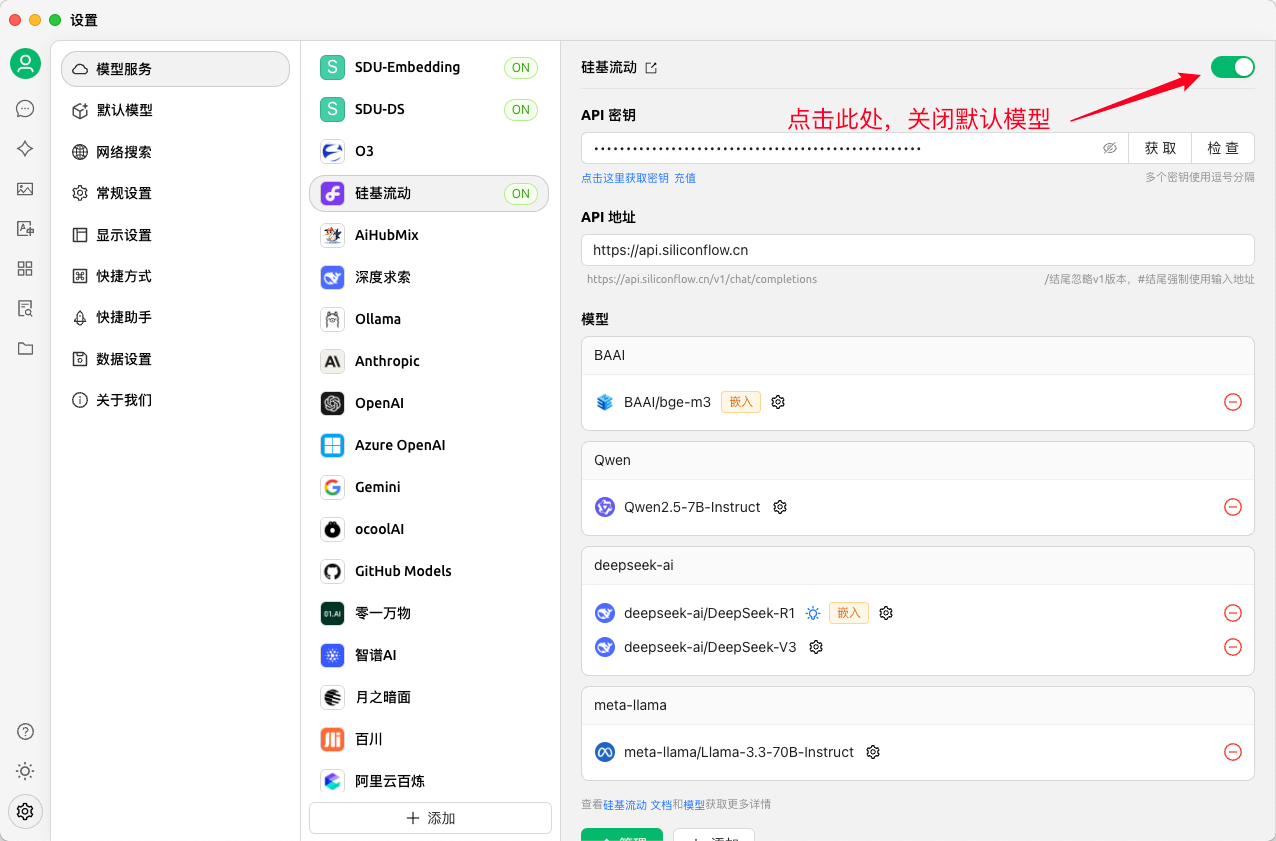Follow the 点击这里获取密钥 link
Image resolution: width=1276 pixels, height=841 pixels.
click(x=625, y=178)
